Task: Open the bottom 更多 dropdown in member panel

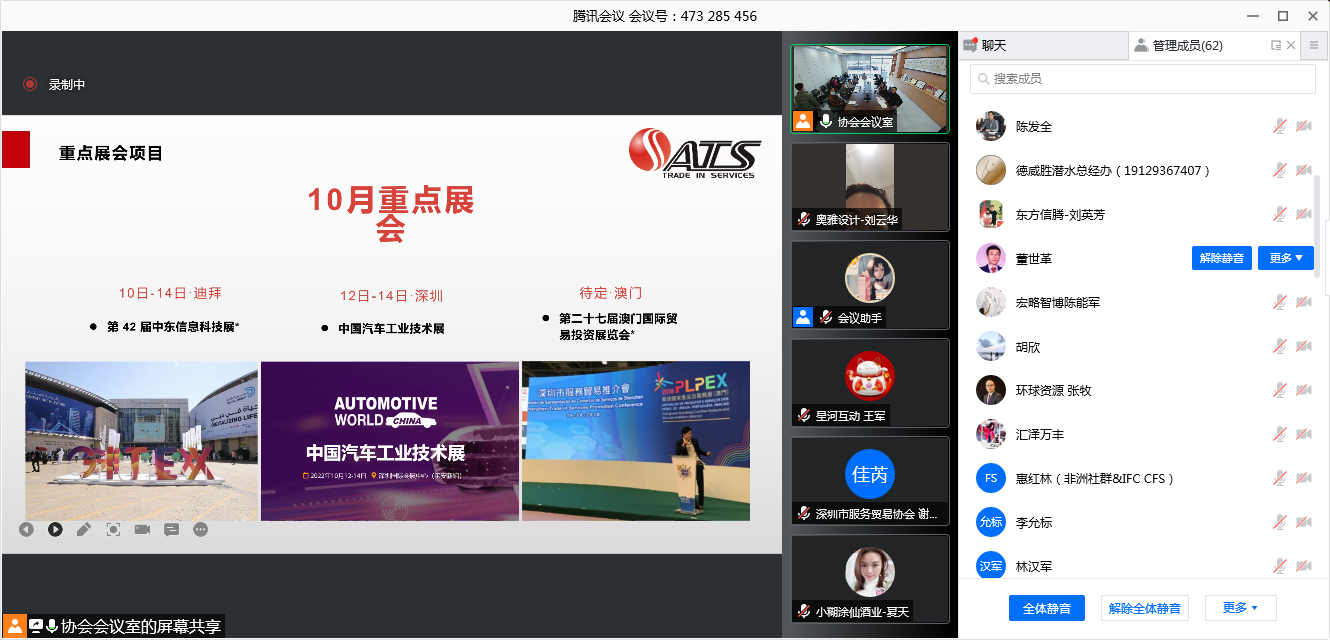Action: point(1240,608)
